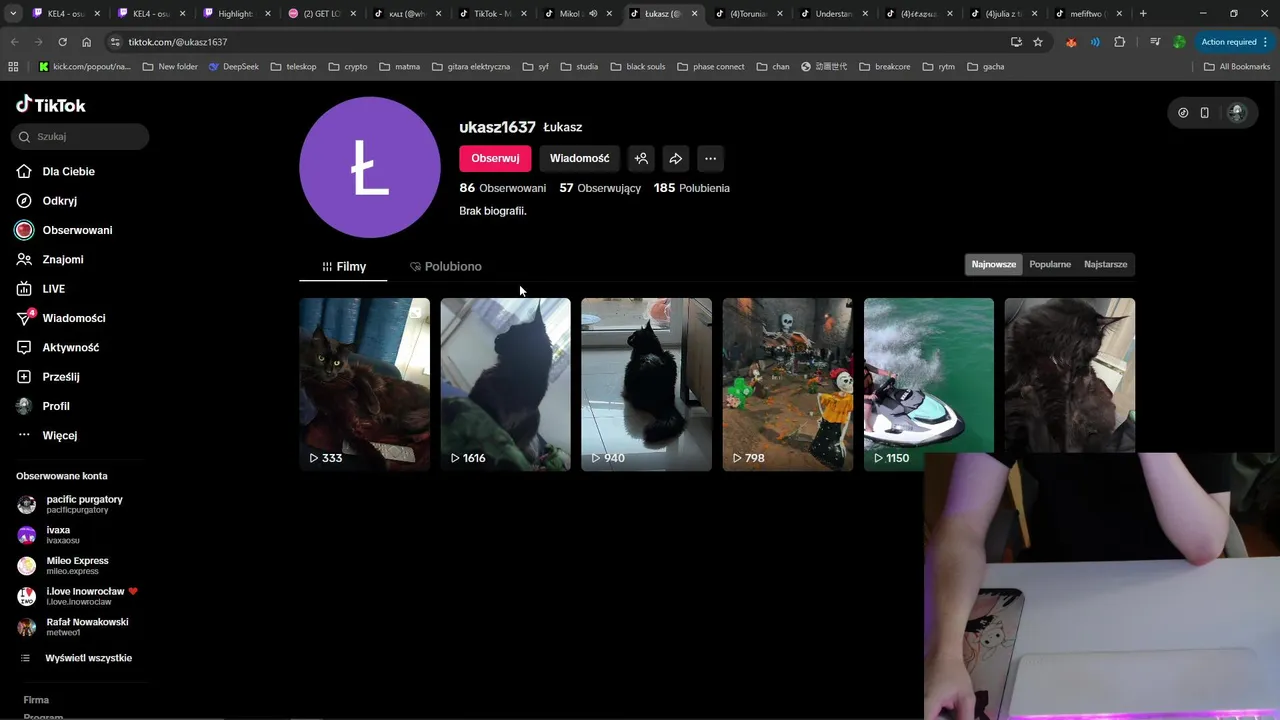Sort videos by Najstarsze
The image size is (1280, 720).
1105,264
